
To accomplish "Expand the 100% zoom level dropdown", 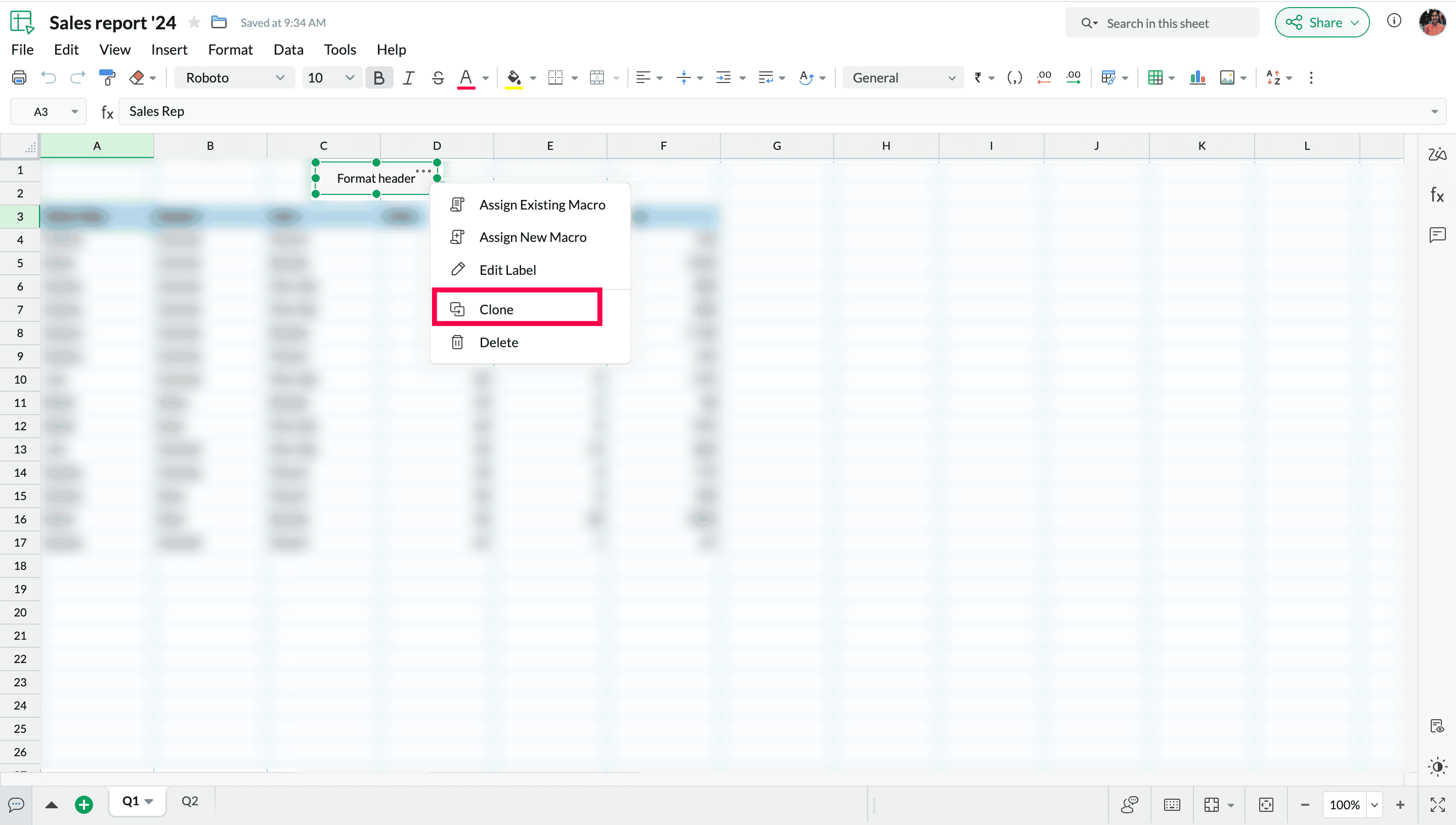I will click(1374, 805).
